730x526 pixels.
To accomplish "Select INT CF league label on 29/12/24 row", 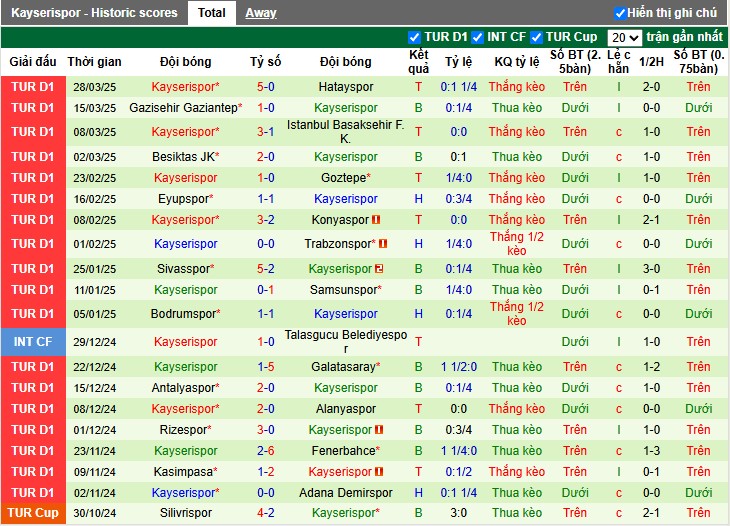I will click(33, 342).
